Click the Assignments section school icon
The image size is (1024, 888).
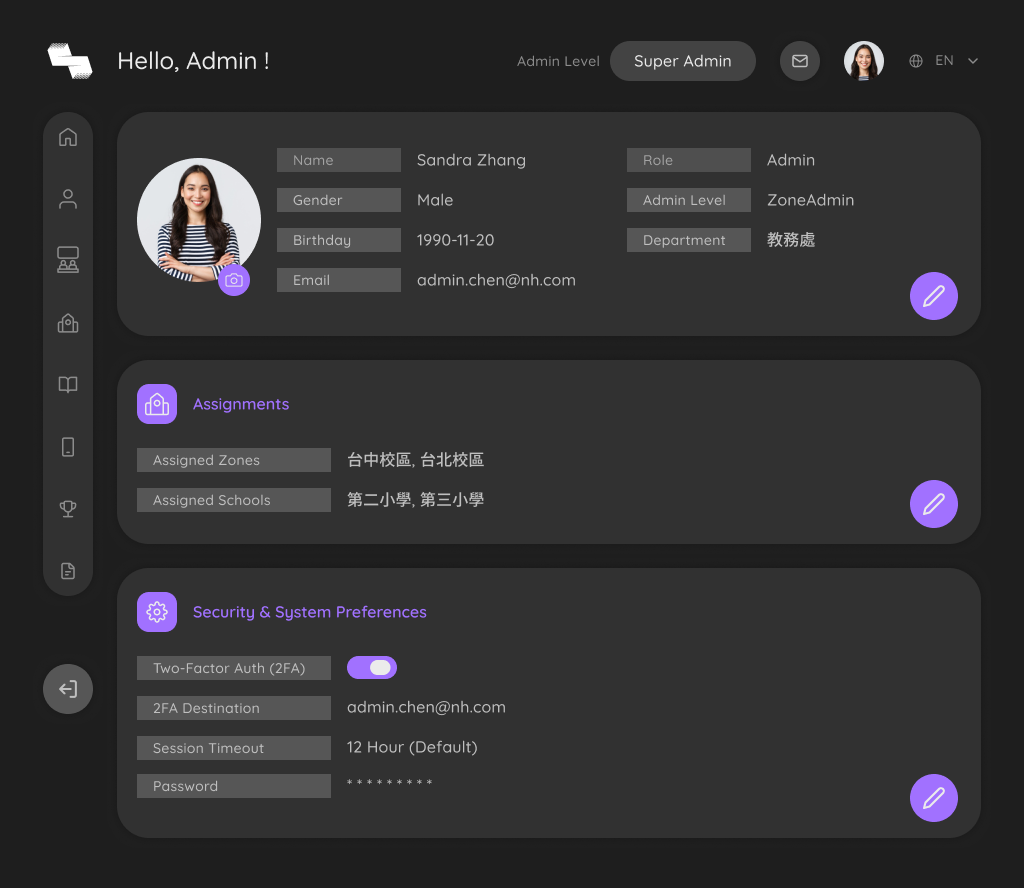(x=157, y=404)
